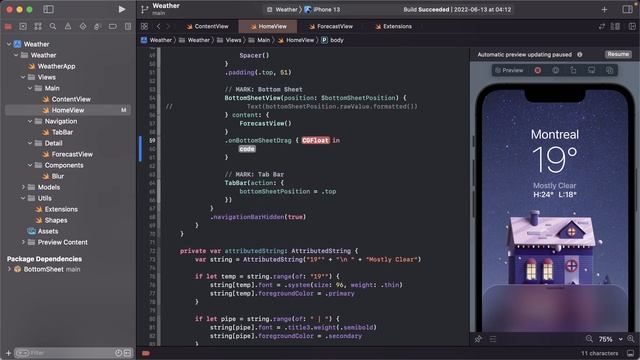Pin the preview with pin icon
The width and height of the screenshot is (640, 360).
point(478,339)
